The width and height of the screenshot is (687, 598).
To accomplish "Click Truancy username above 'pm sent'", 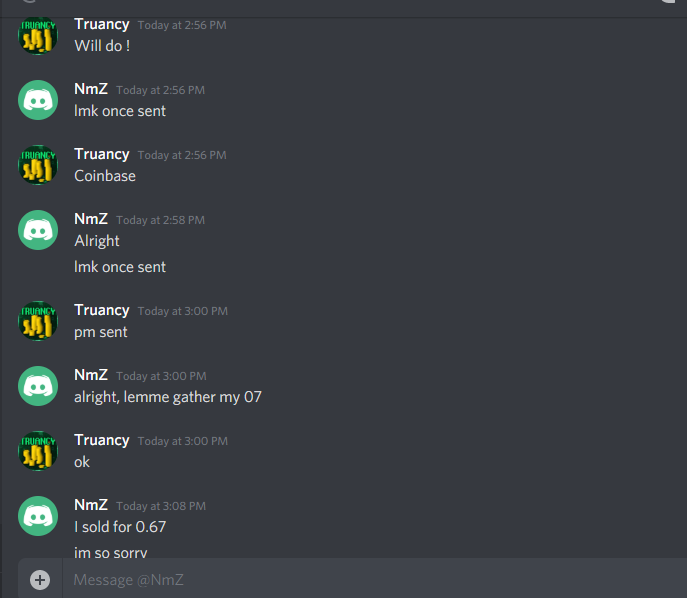I will pyautogui.click(x=102, y=310).
